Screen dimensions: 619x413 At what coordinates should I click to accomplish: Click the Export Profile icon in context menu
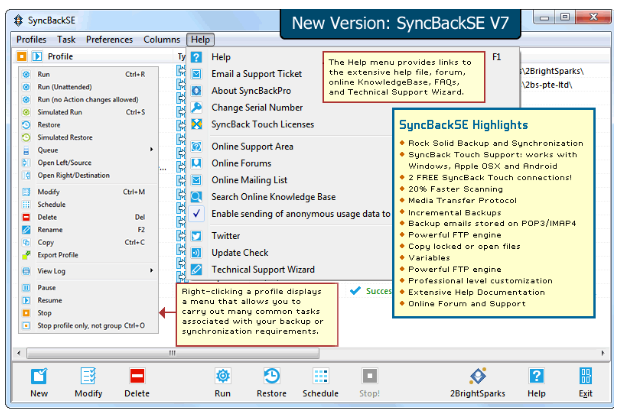pyautogui.click(x=26, y=255)
